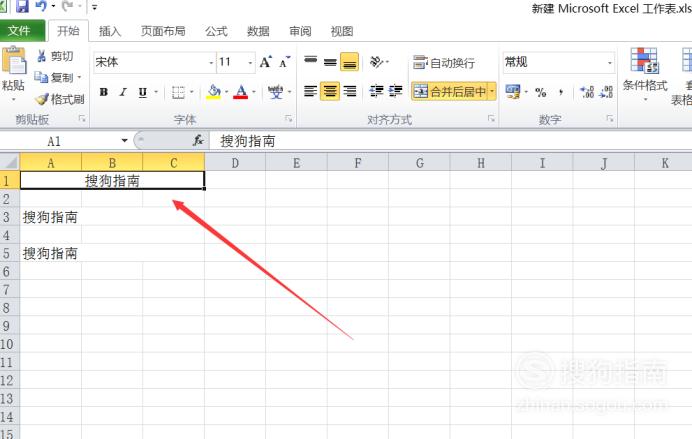
Task: Open the 常规 number format dropdown
Action: (610, 63)
